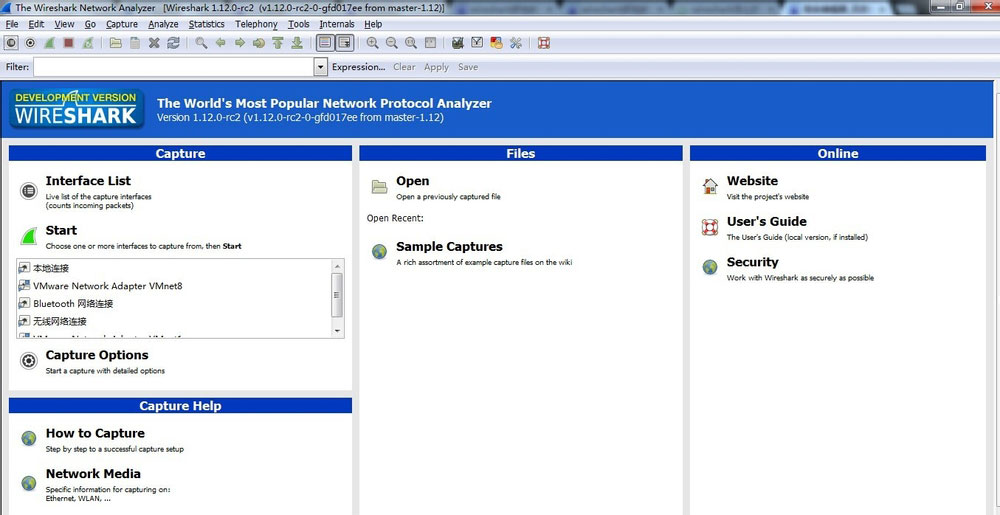Close the capture file using the X icon
The height and width of the screenshot is (515, 1000).
click(x=154, y=43)
